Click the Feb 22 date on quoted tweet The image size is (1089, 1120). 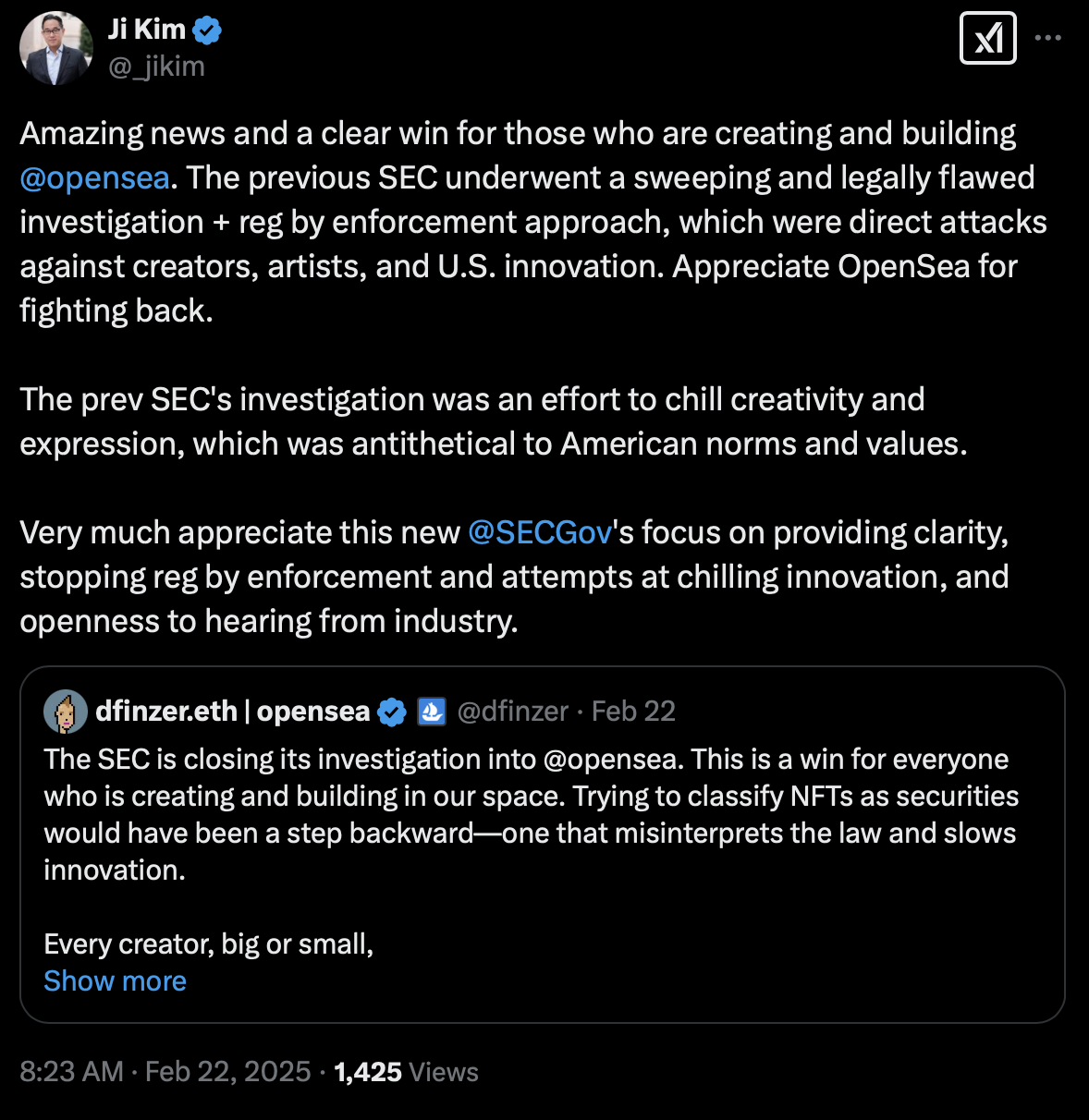[x=633, y=711]
